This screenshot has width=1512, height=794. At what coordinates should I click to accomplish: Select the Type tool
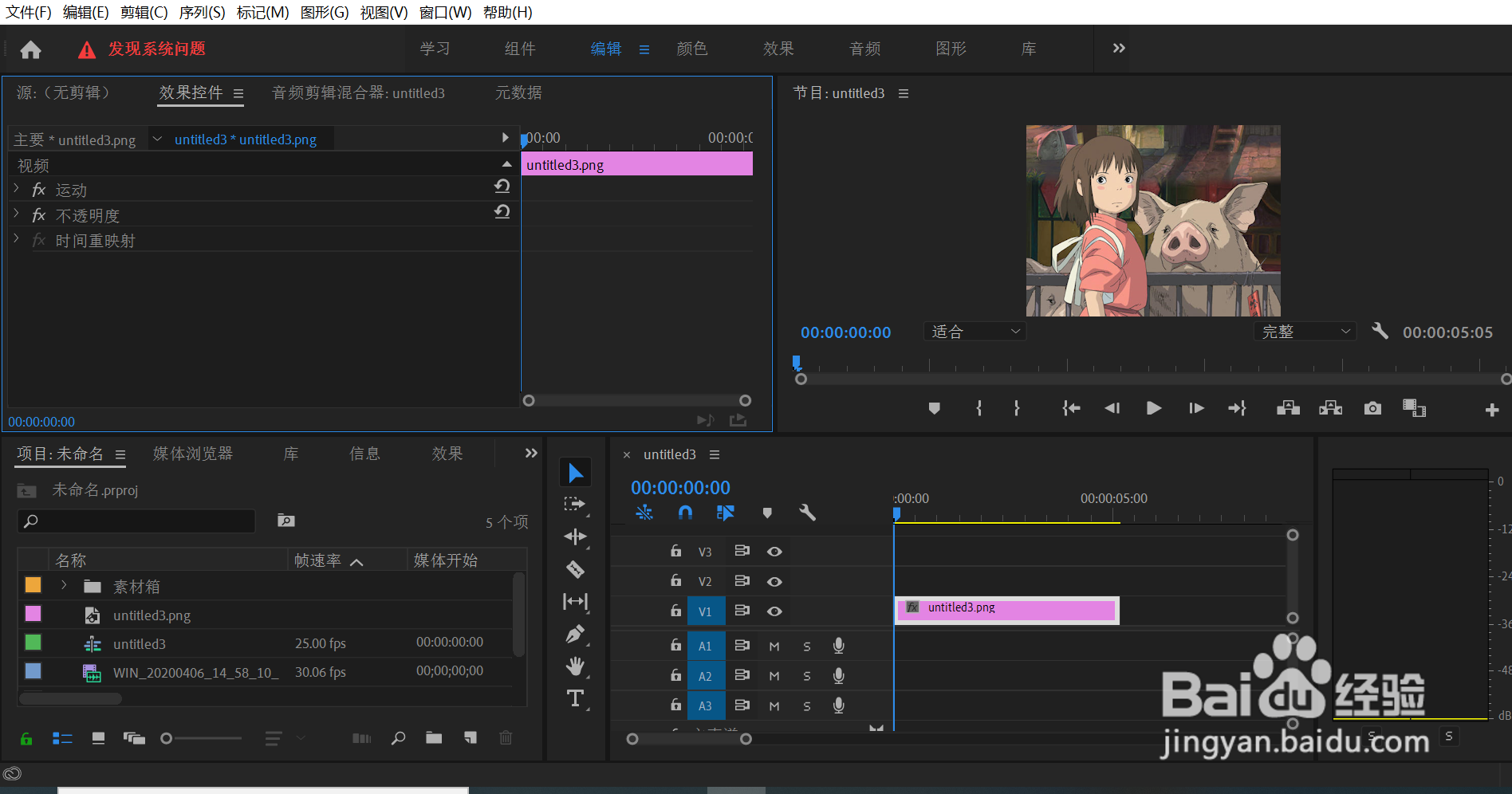[575, 698]
